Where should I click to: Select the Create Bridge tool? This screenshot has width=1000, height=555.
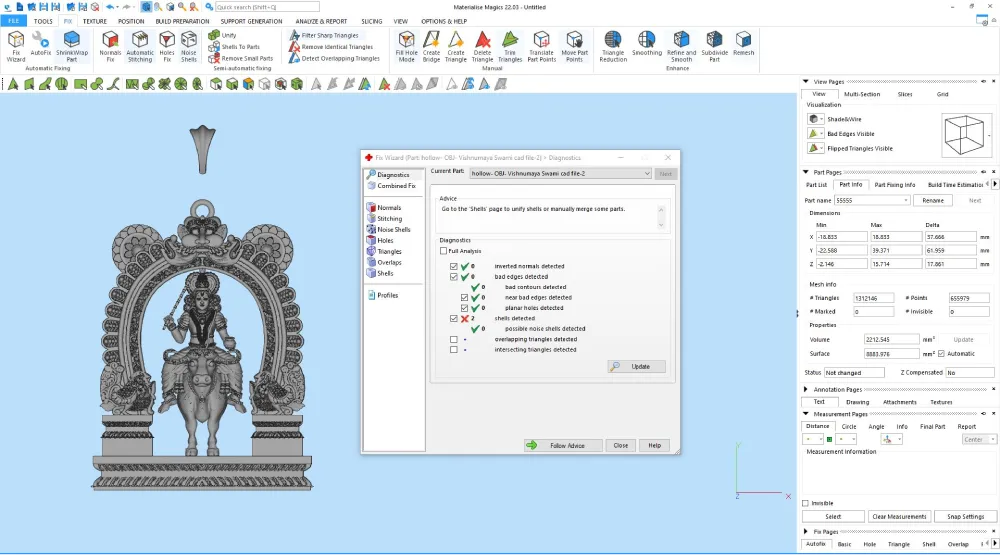point(431,47)
